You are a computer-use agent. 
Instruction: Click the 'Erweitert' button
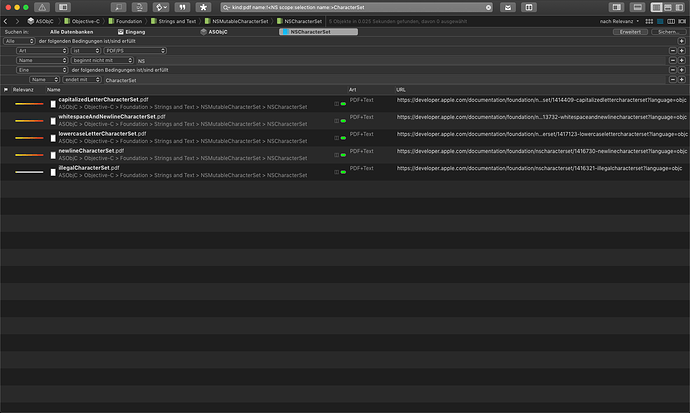(x=630, y=32)
